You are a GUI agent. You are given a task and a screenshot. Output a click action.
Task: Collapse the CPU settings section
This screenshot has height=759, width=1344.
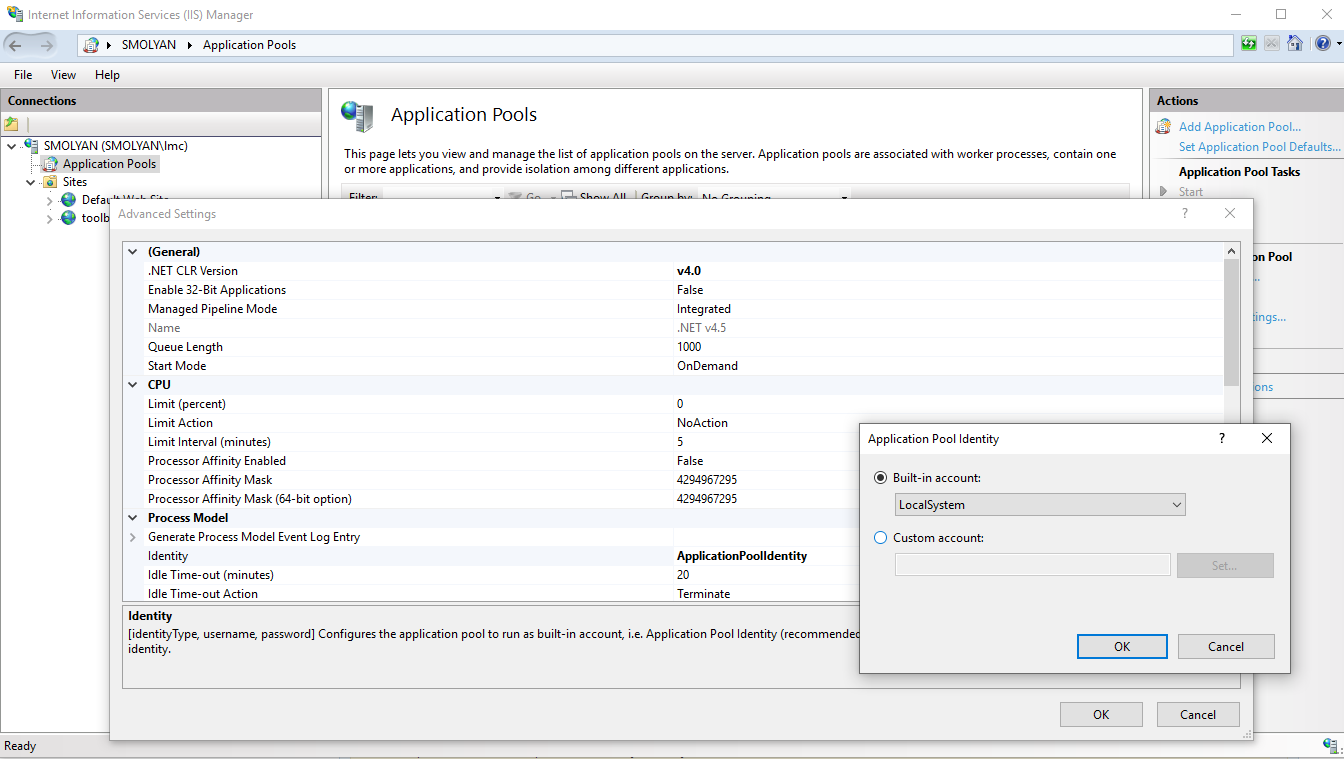coord(133,385)
